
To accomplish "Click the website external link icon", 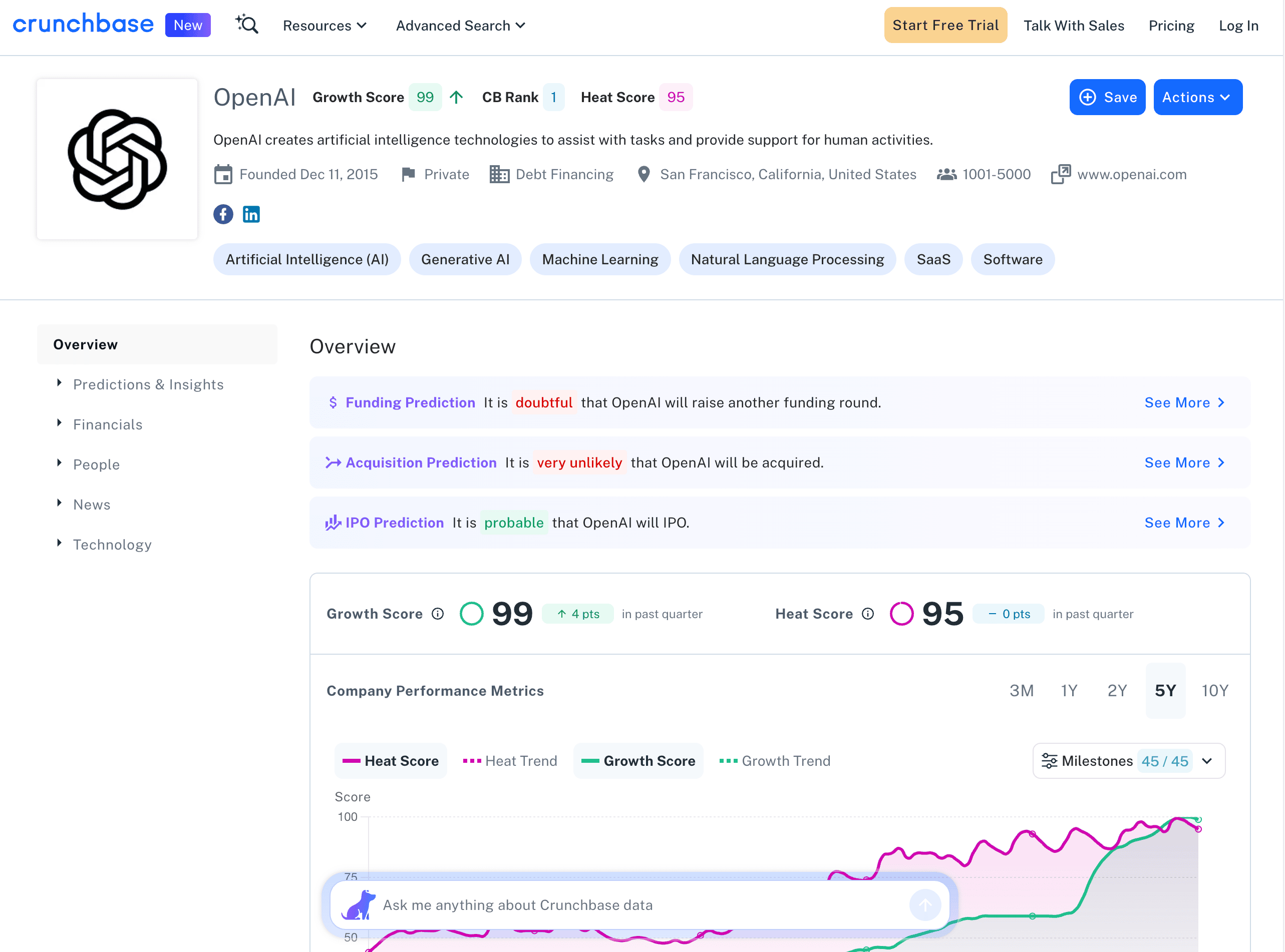I will [x=1060, y=174].
